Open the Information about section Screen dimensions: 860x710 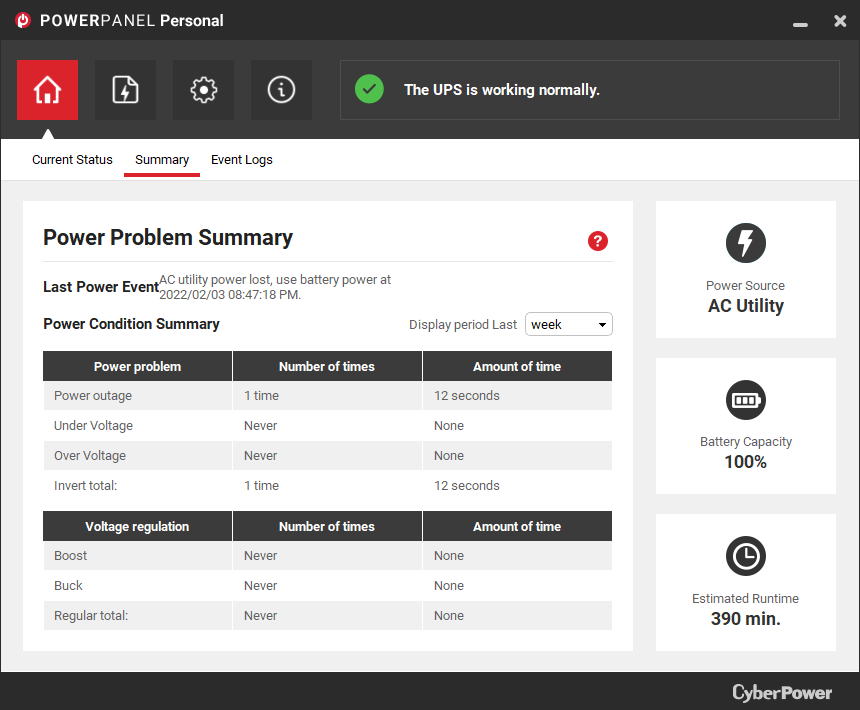click(x=281, y=90)
